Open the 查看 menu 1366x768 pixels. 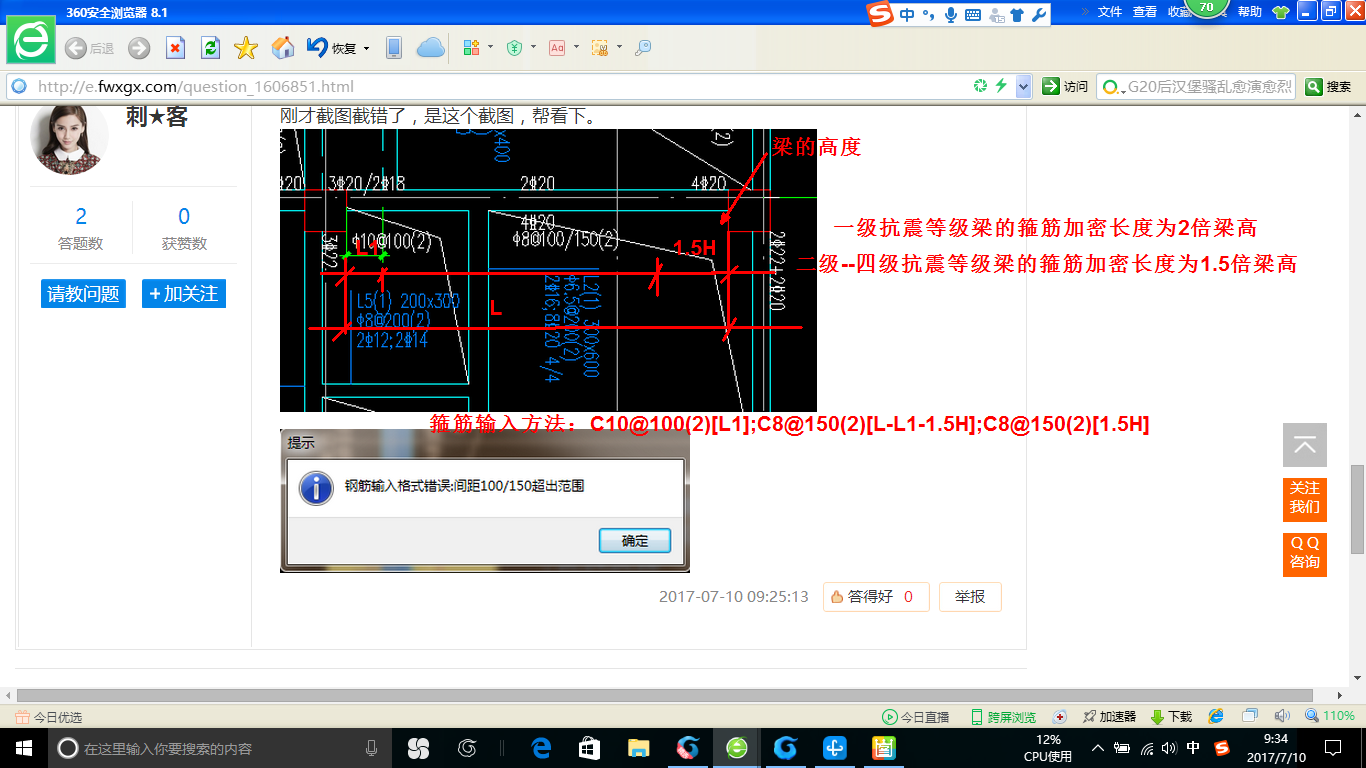click(x=1145, y=12)
